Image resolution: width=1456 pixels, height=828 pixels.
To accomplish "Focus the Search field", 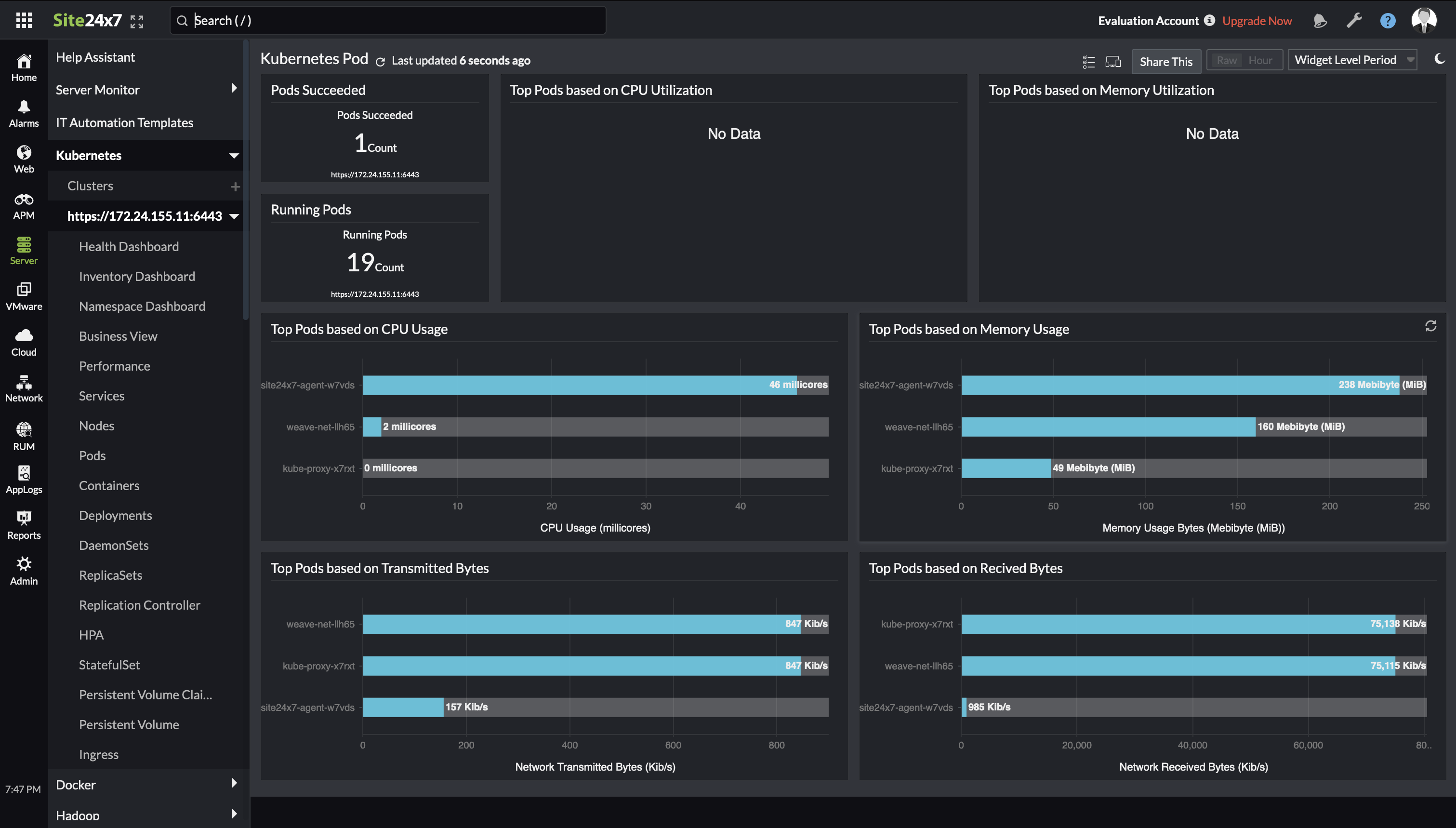I will [387, 20].
